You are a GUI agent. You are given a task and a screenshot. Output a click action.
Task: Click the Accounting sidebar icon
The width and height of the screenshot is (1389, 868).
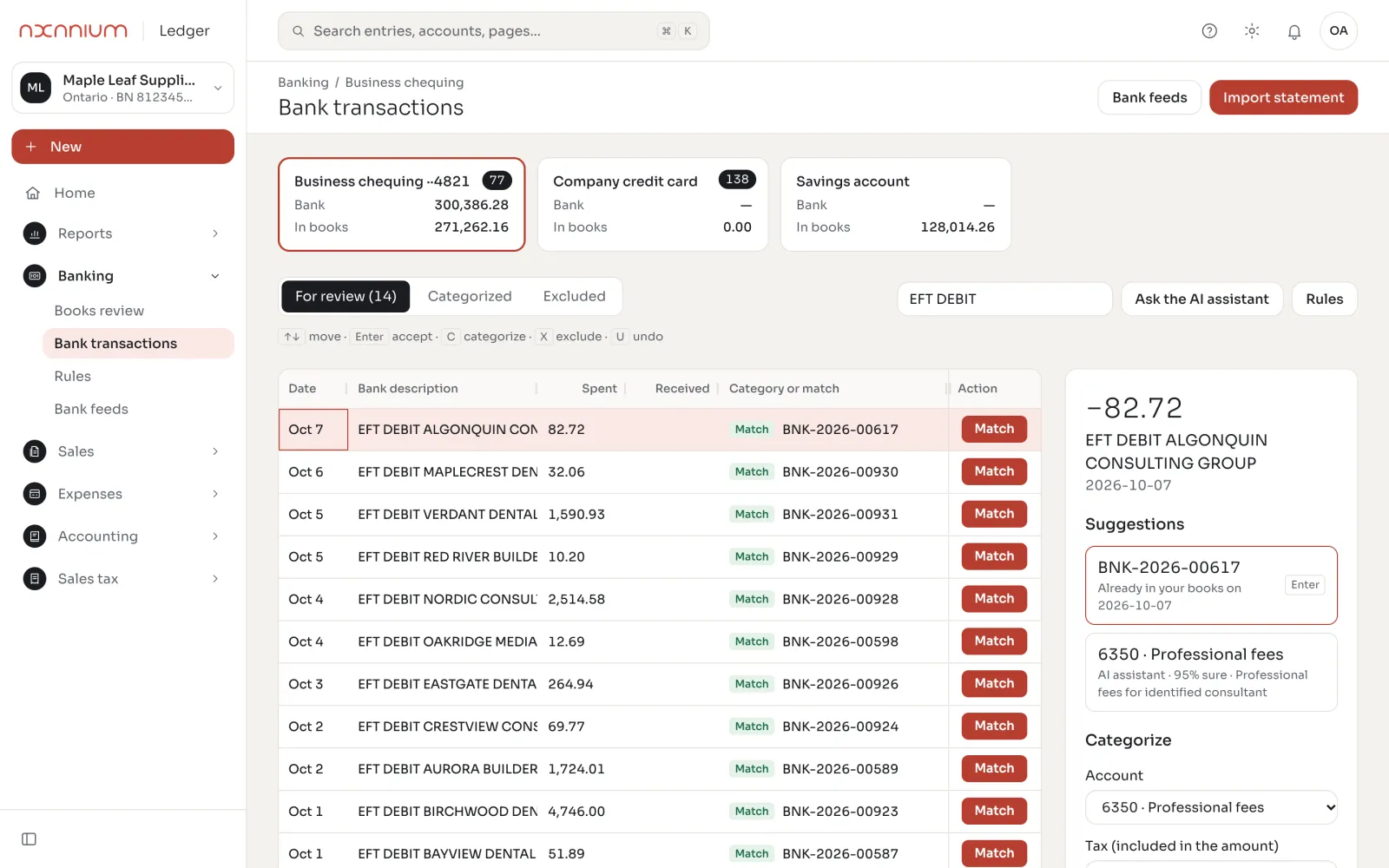point(35,536)
